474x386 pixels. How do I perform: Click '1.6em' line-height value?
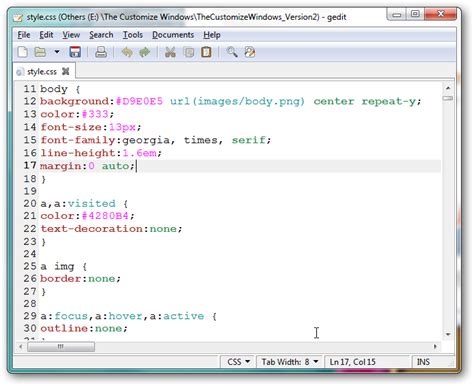click(x=139, y=153)
